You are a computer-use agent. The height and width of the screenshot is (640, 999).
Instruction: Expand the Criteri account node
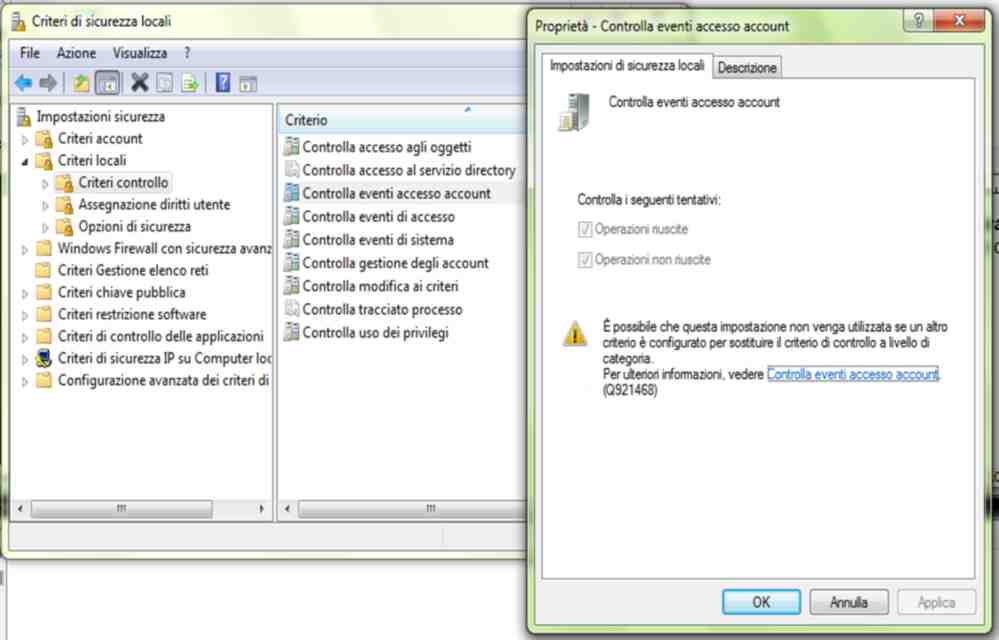25,139
